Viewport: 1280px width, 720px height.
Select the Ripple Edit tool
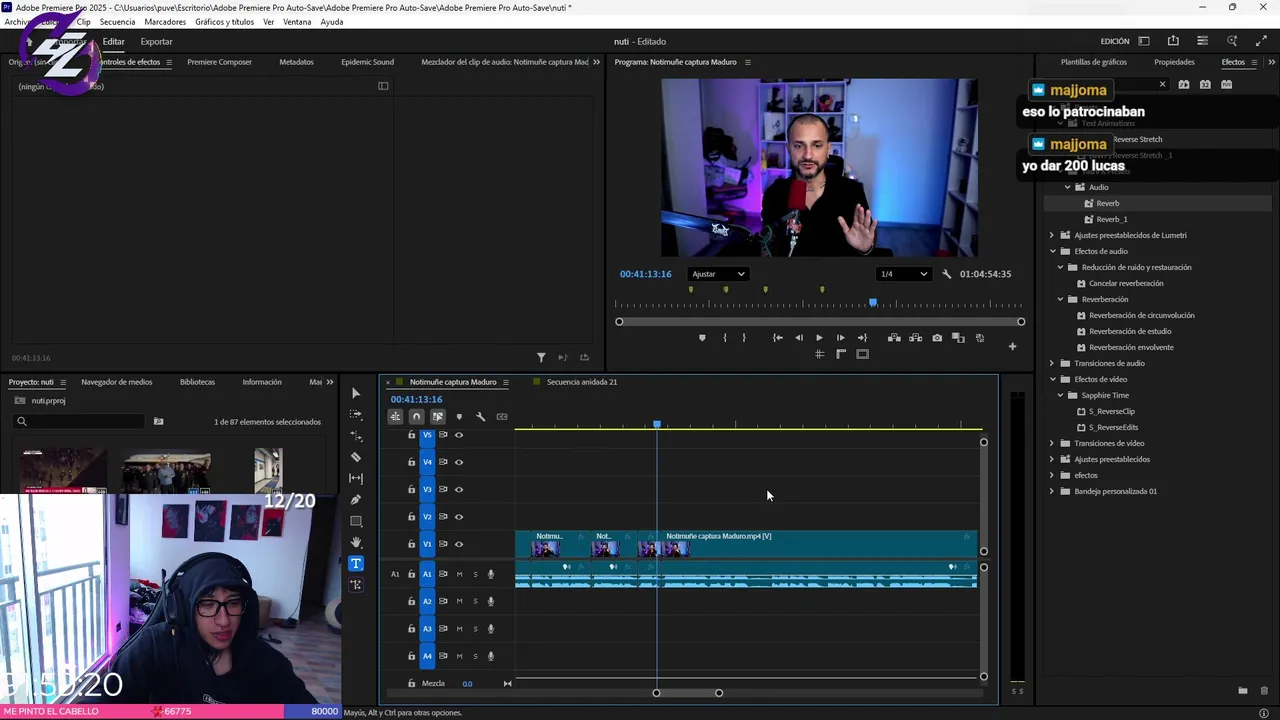click(x=356, y=436)
